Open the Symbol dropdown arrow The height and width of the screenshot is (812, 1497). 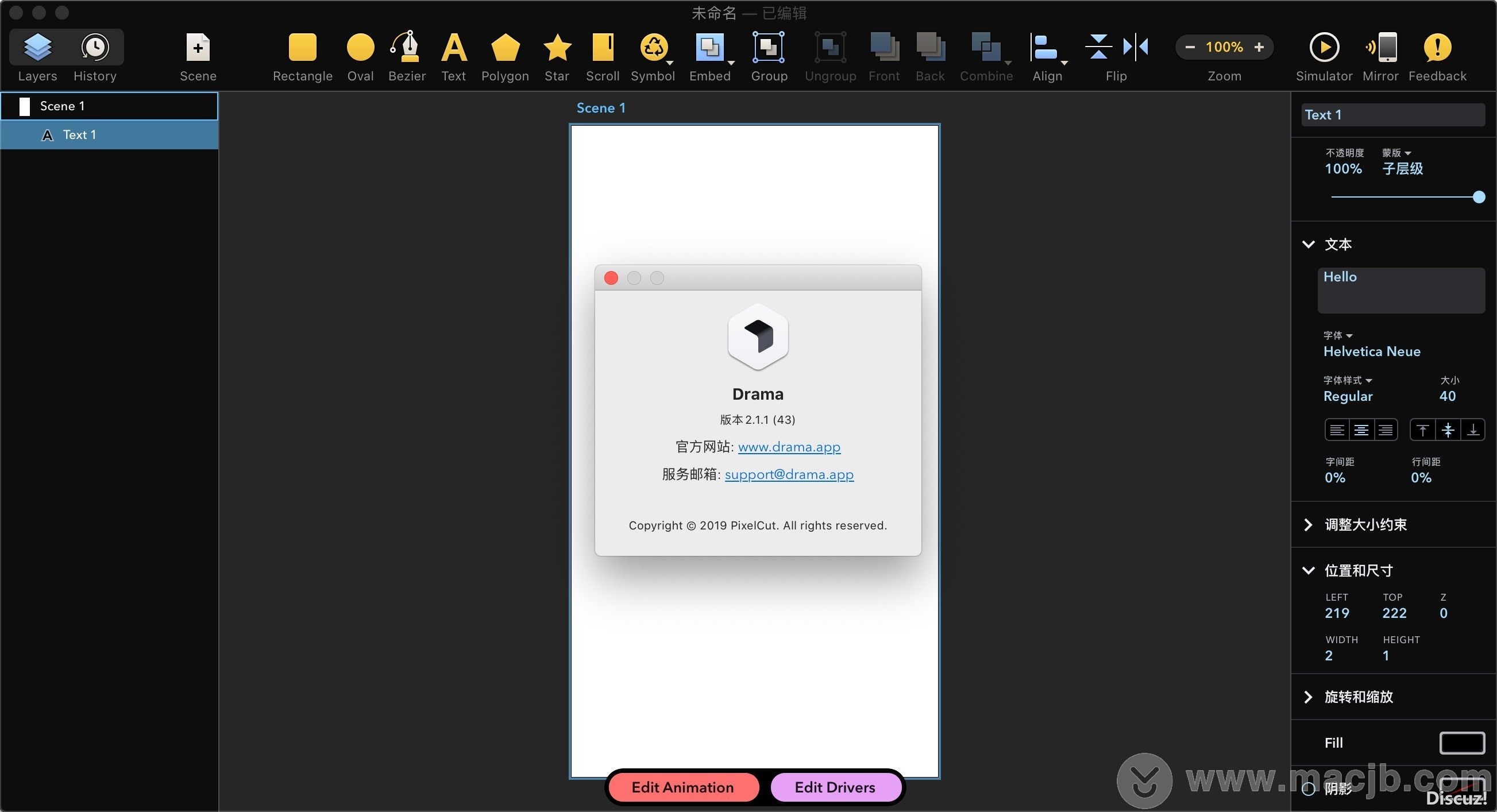(x=670, y=62)
